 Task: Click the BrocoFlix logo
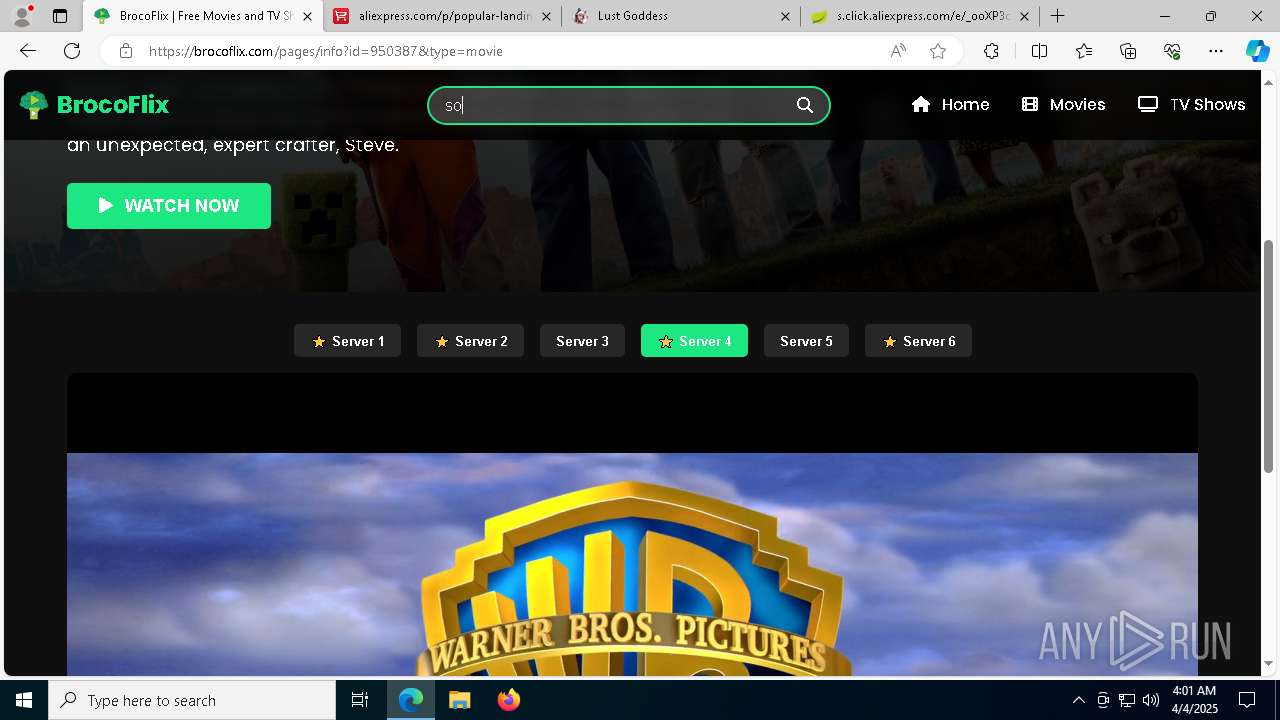click(x=94, y=104)
